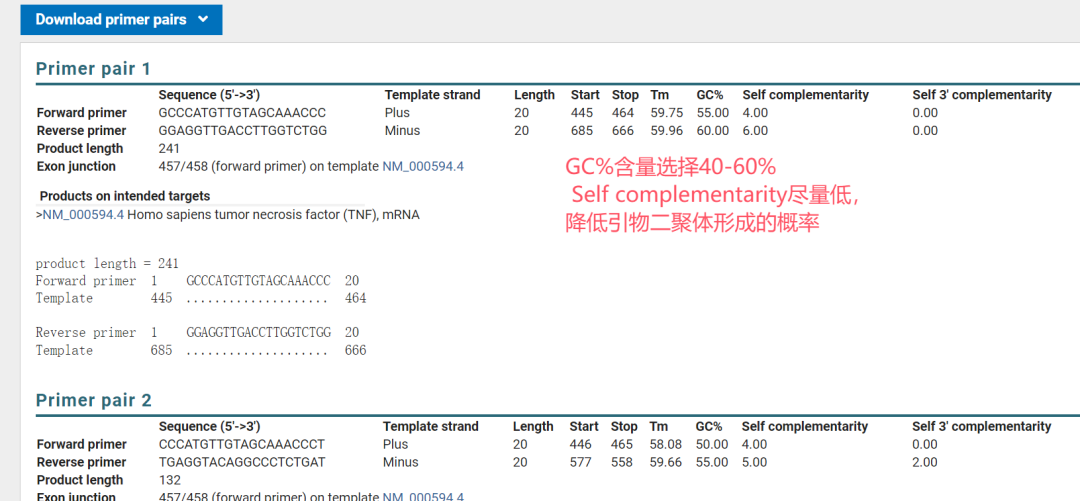Open the Download primer pairs dropdown
The width and height of the screenshot is (1080, 501).
tap(110, 20)
